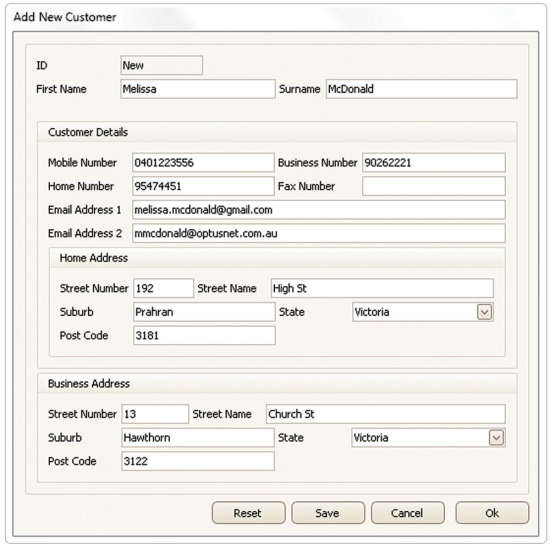
Task: Focus the Email Address 1 field
Action: [319, 210]
